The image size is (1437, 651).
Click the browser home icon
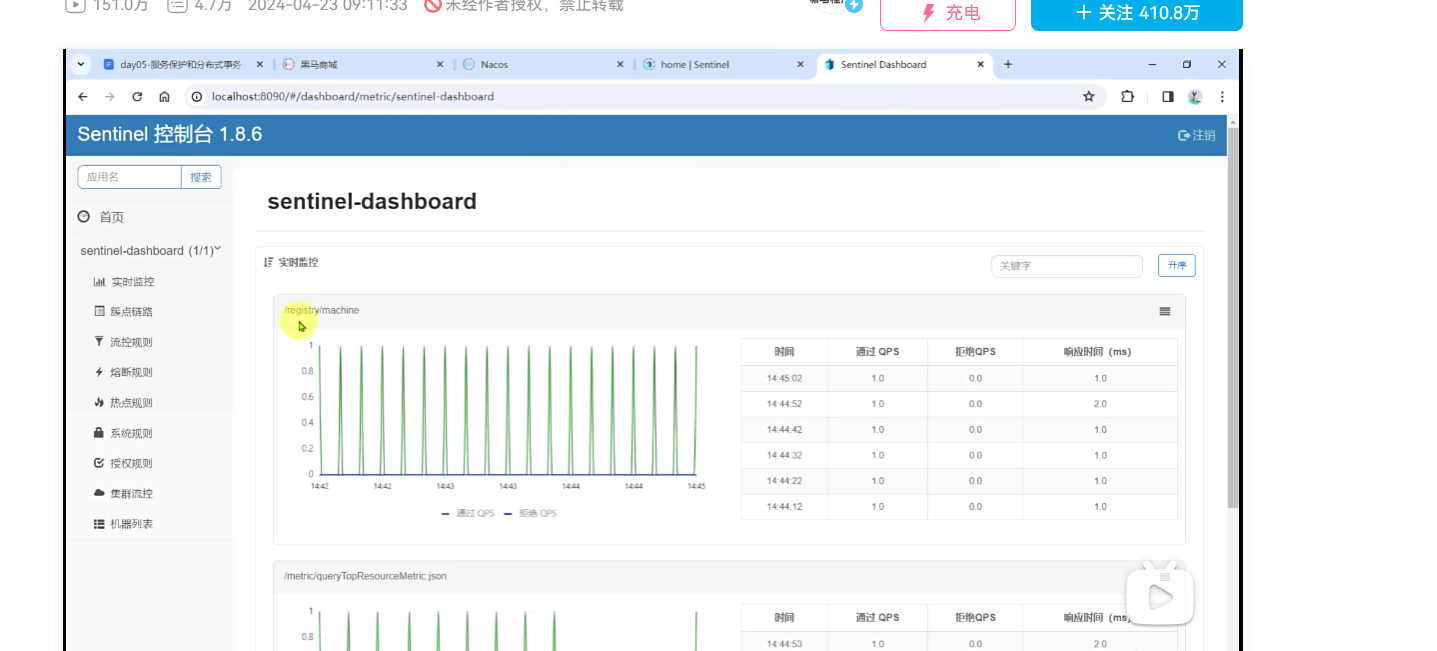point(164,97)
